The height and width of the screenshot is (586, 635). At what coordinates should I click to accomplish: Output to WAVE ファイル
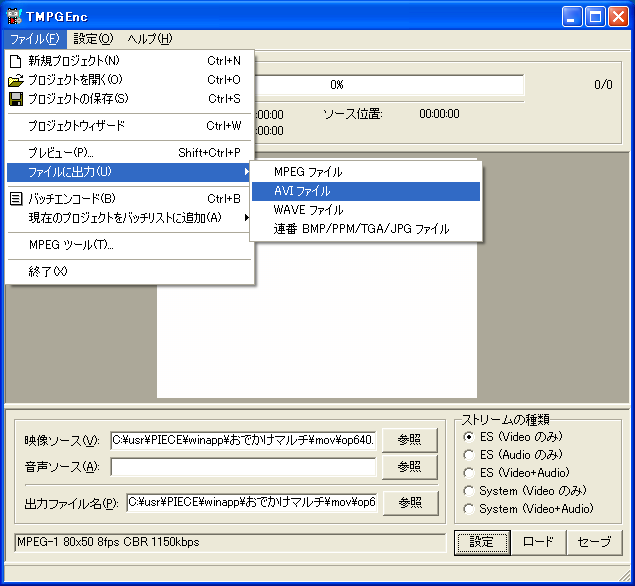[366, 210]
